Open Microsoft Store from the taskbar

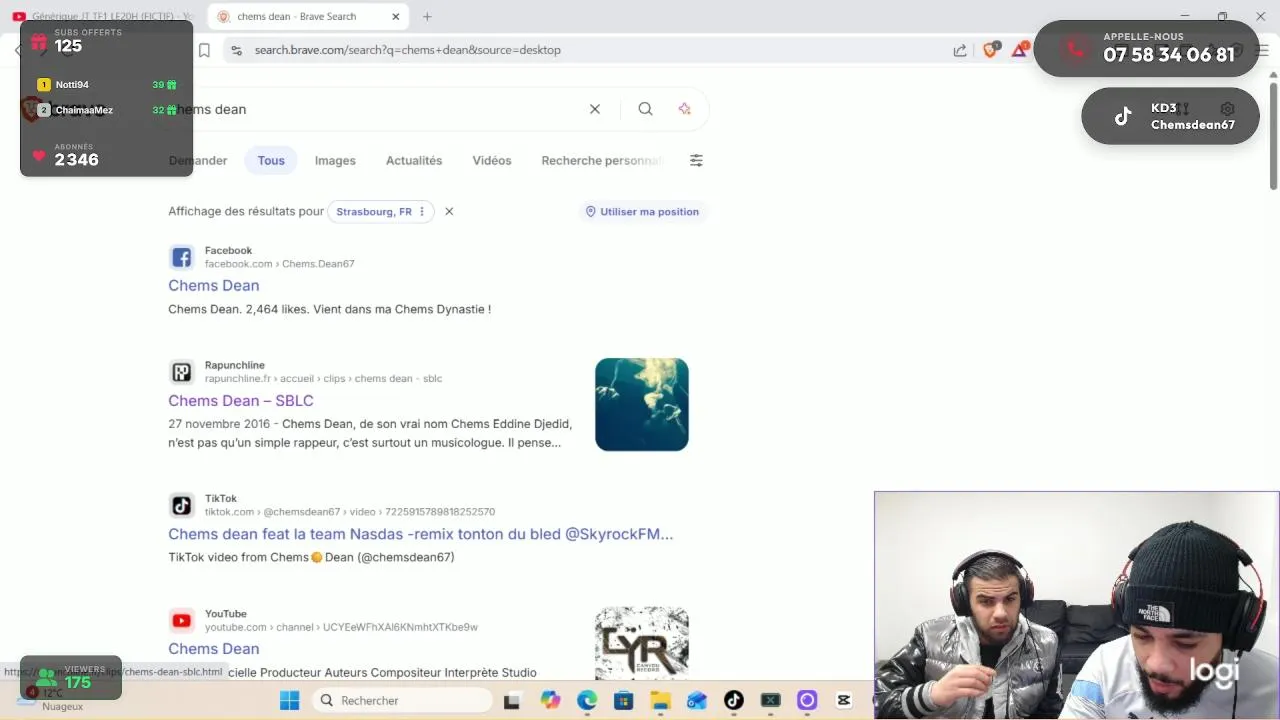coord(624,701)
